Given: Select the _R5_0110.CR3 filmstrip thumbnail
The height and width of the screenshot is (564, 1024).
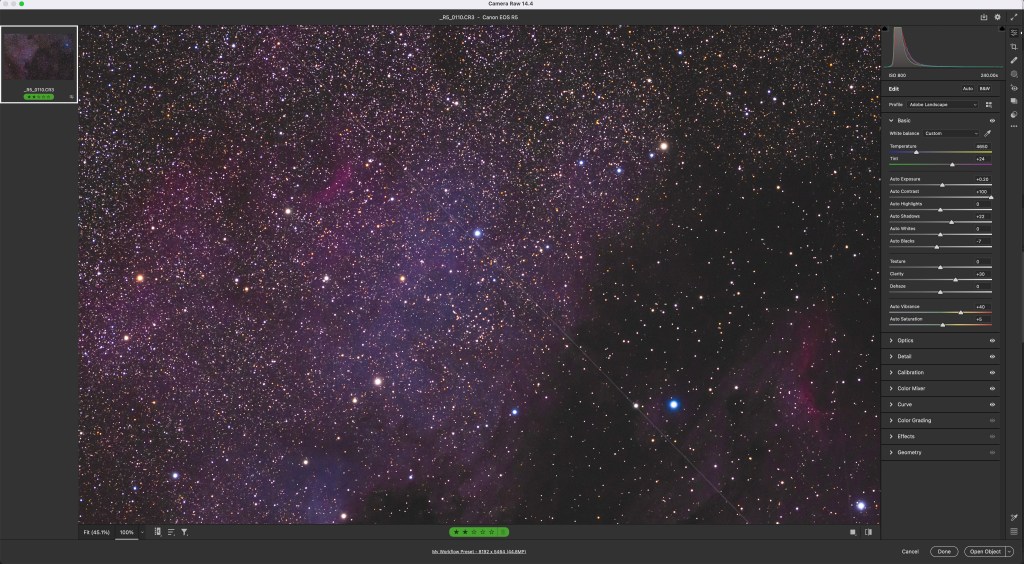Looking at the screenshot, I should point(39,57).
